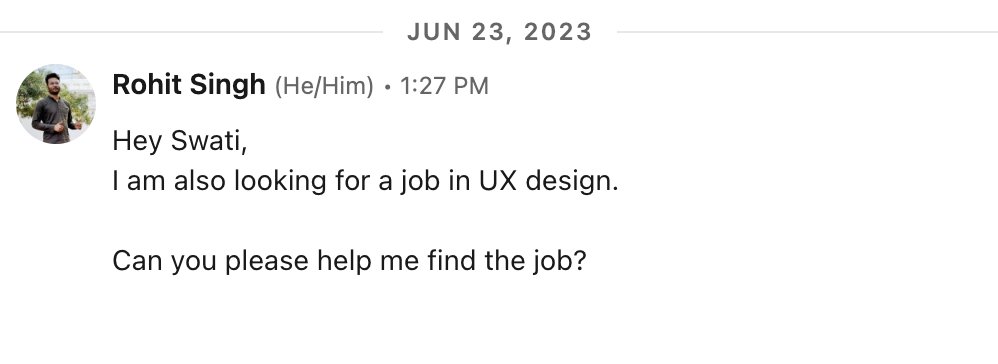Image resolution: width=998 pixels, height=364 pixels.
Task: Select the (He/Him) pronoun label
Action: pyautogui.click(x=324, y=85)
